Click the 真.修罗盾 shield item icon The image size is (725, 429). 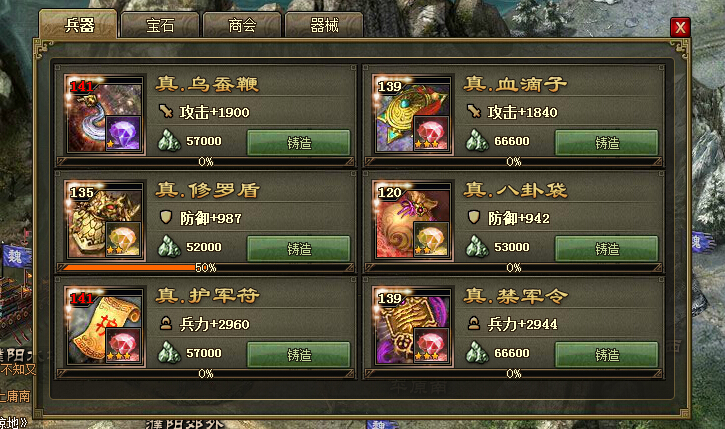click(104, 221)
